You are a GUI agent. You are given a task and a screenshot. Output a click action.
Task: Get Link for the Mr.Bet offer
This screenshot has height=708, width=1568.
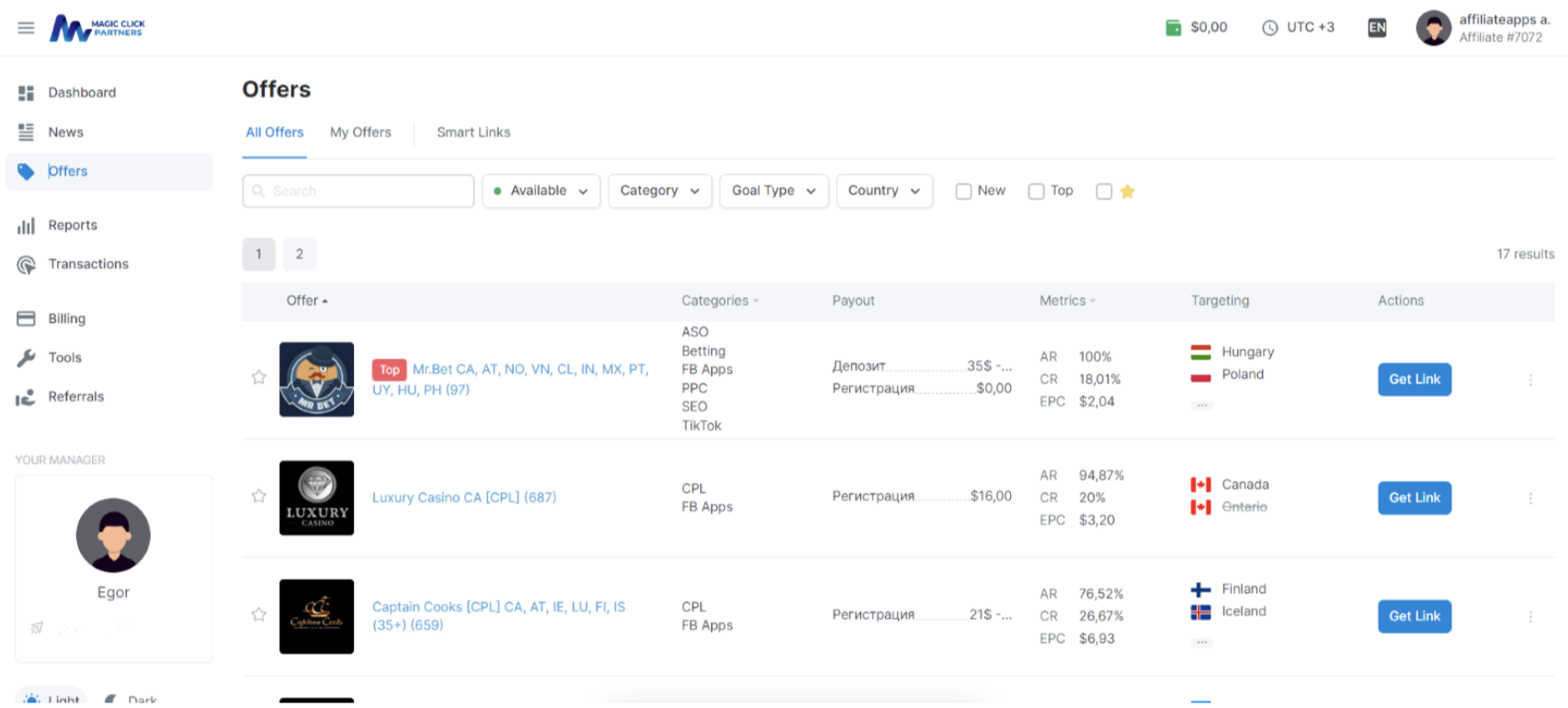tap(1415, 380)
